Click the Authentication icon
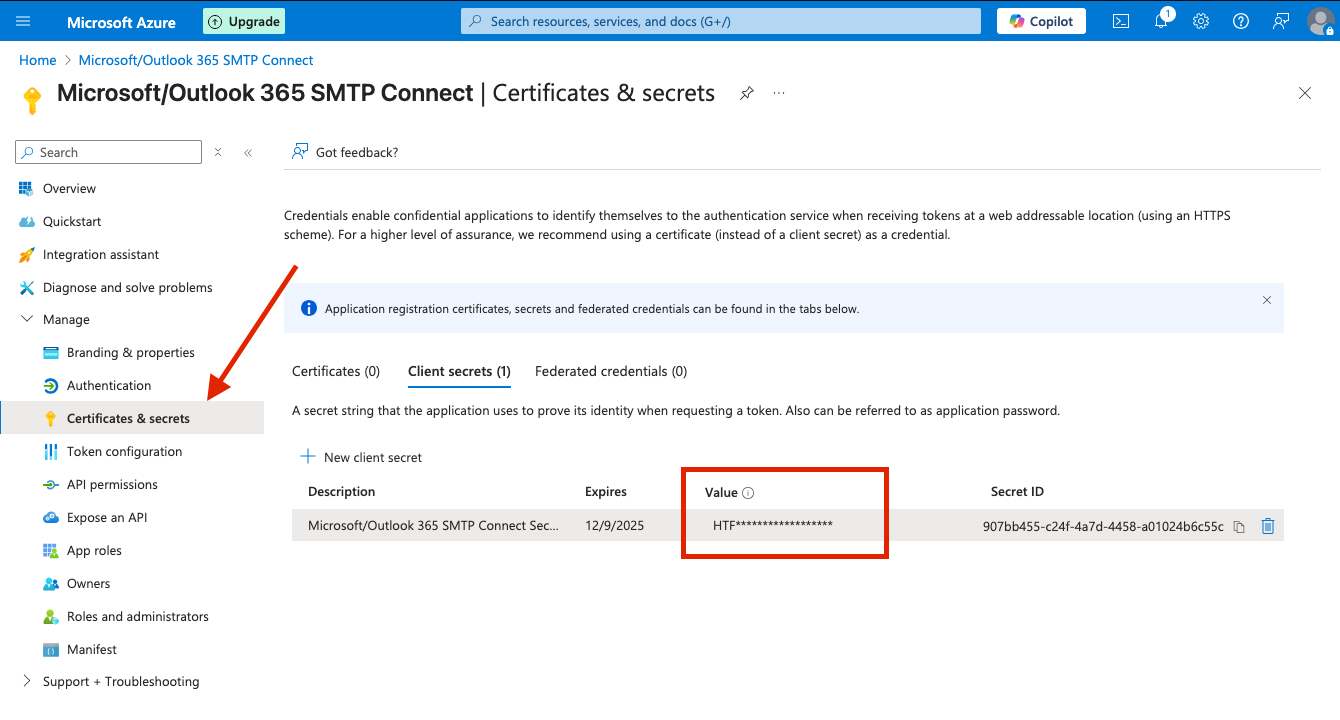 [51, 386]
